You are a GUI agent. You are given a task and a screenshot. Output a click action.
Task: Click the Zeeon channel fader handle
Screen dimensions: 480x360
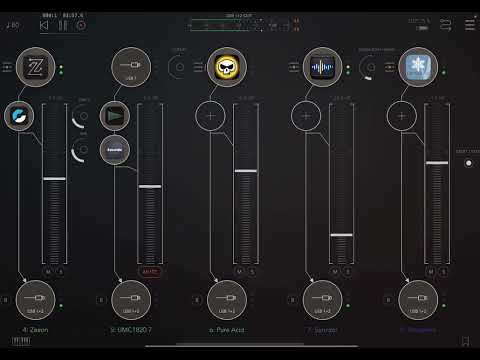(x=54, y=179)
